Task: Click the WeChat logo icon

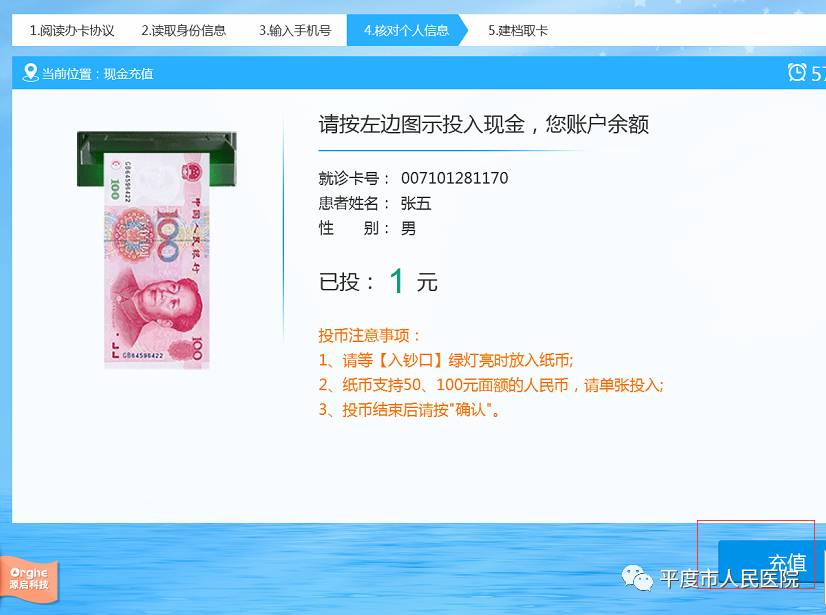Action: [x=637, y=578]
